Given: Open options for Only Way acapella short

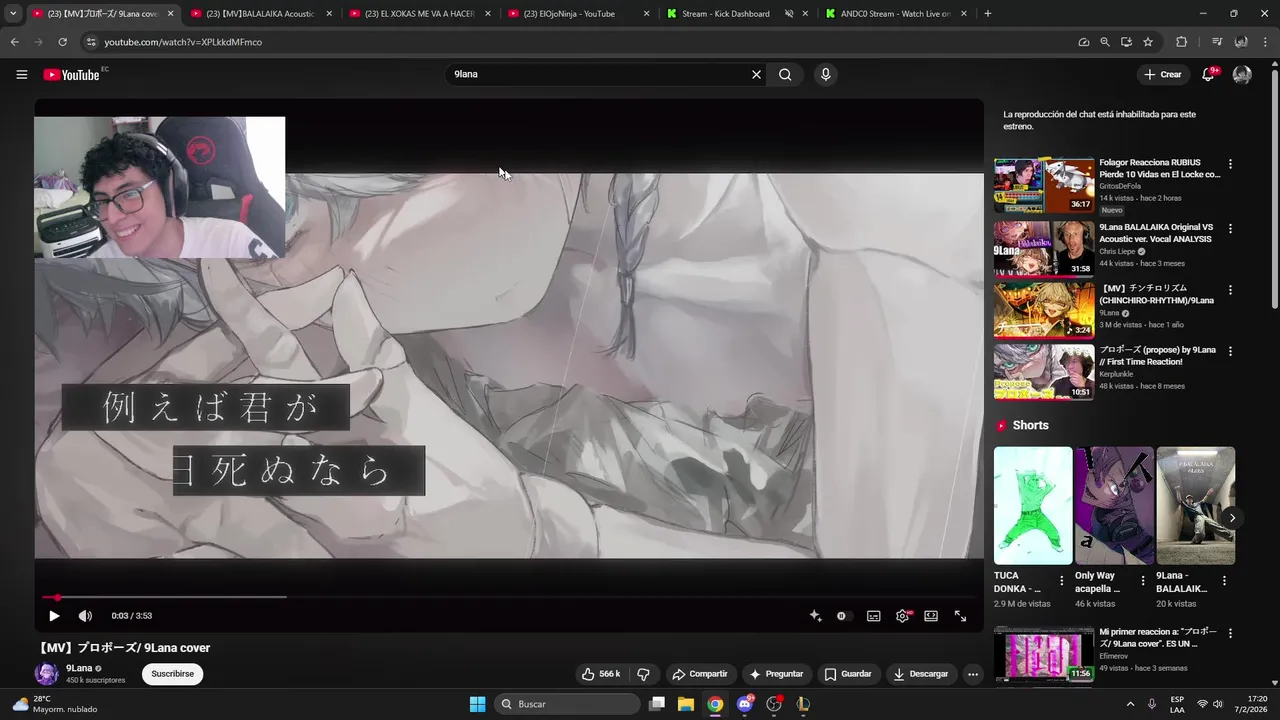Looking at the screenshot, I should point(1143,580).
